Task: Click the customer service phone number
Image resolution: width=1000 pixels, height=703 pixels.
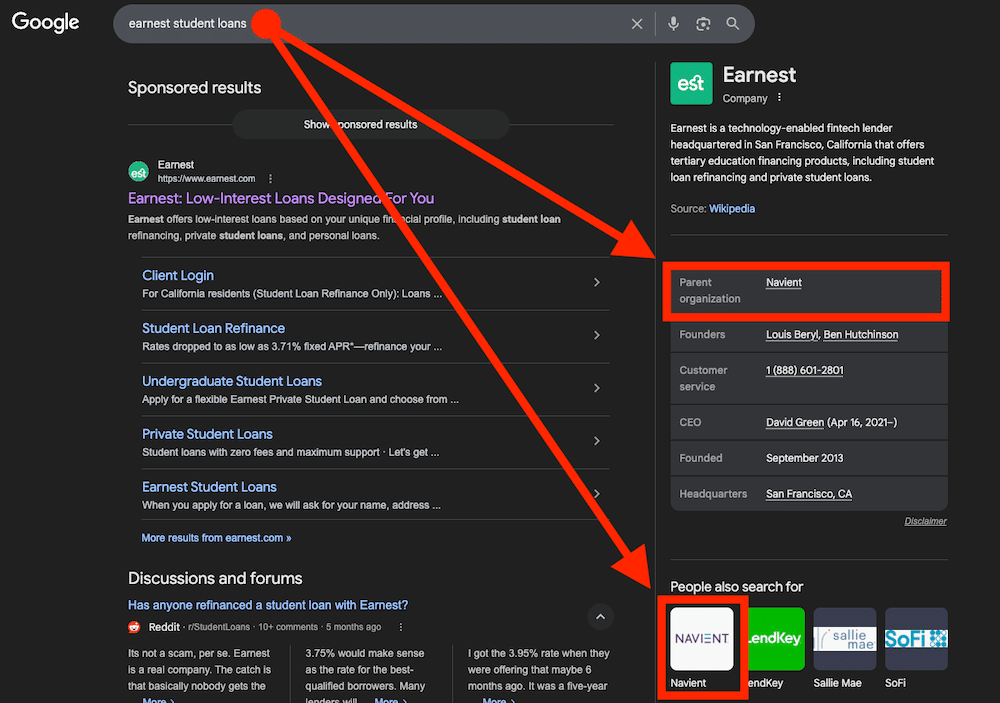Action: coord(804,370)
